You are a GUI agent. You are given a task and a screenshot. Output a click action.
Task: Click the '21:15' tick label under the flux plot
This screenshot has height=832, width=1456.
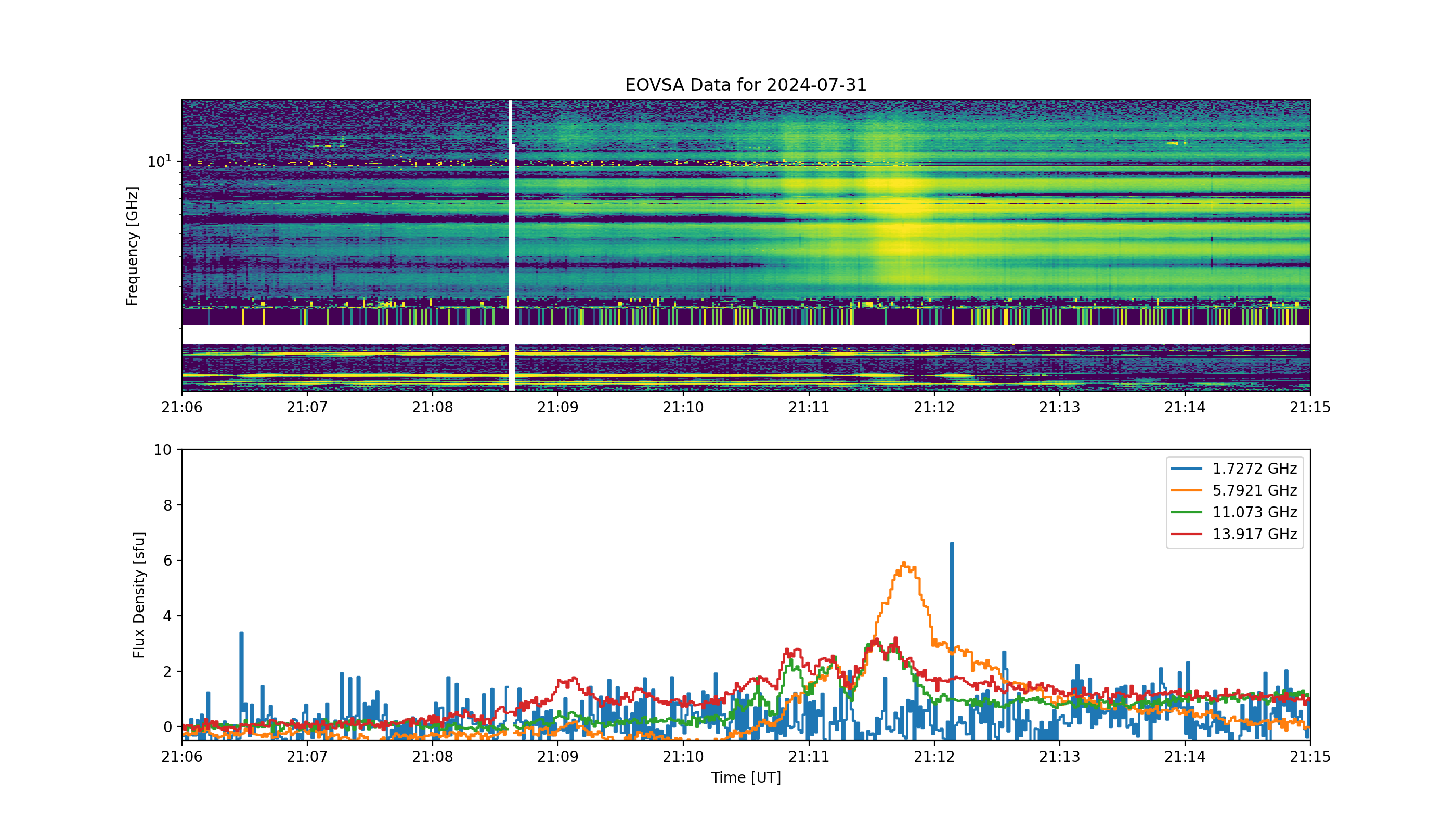1310,757
